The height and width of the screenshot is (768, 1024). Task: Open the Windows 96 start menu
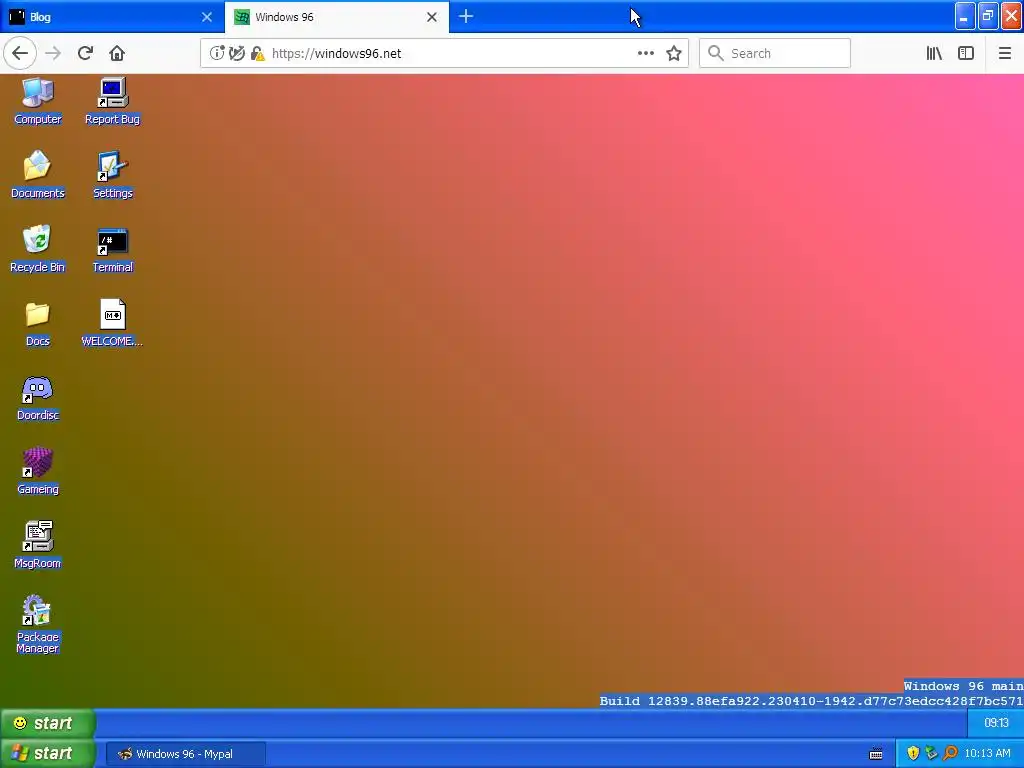48,723
